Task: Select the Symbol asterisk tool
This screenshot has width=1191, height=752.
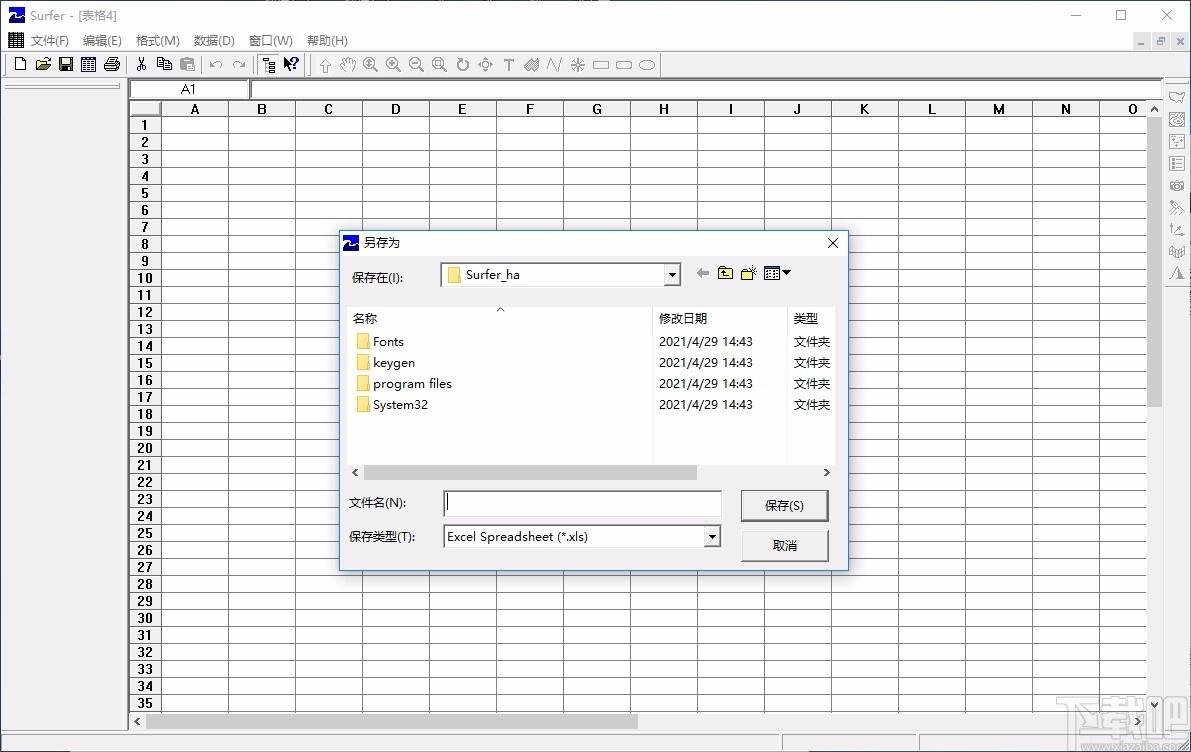Action: click(578, 65)
